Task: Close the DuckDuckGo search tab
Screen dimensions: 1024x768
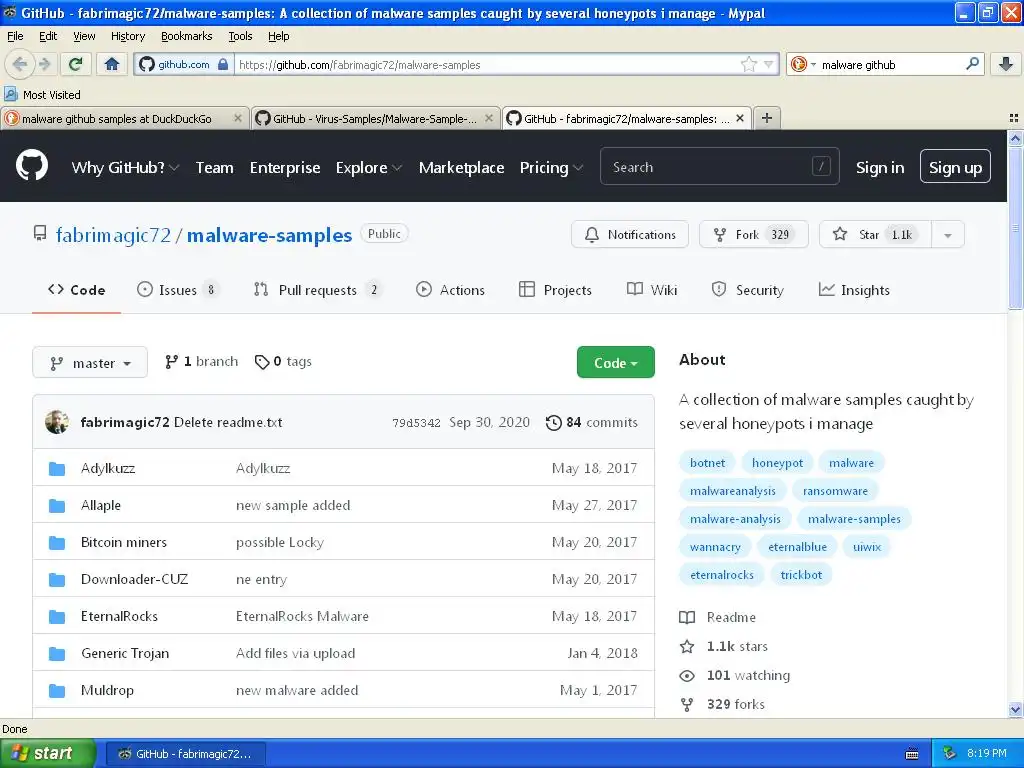Action: [238, 118]
